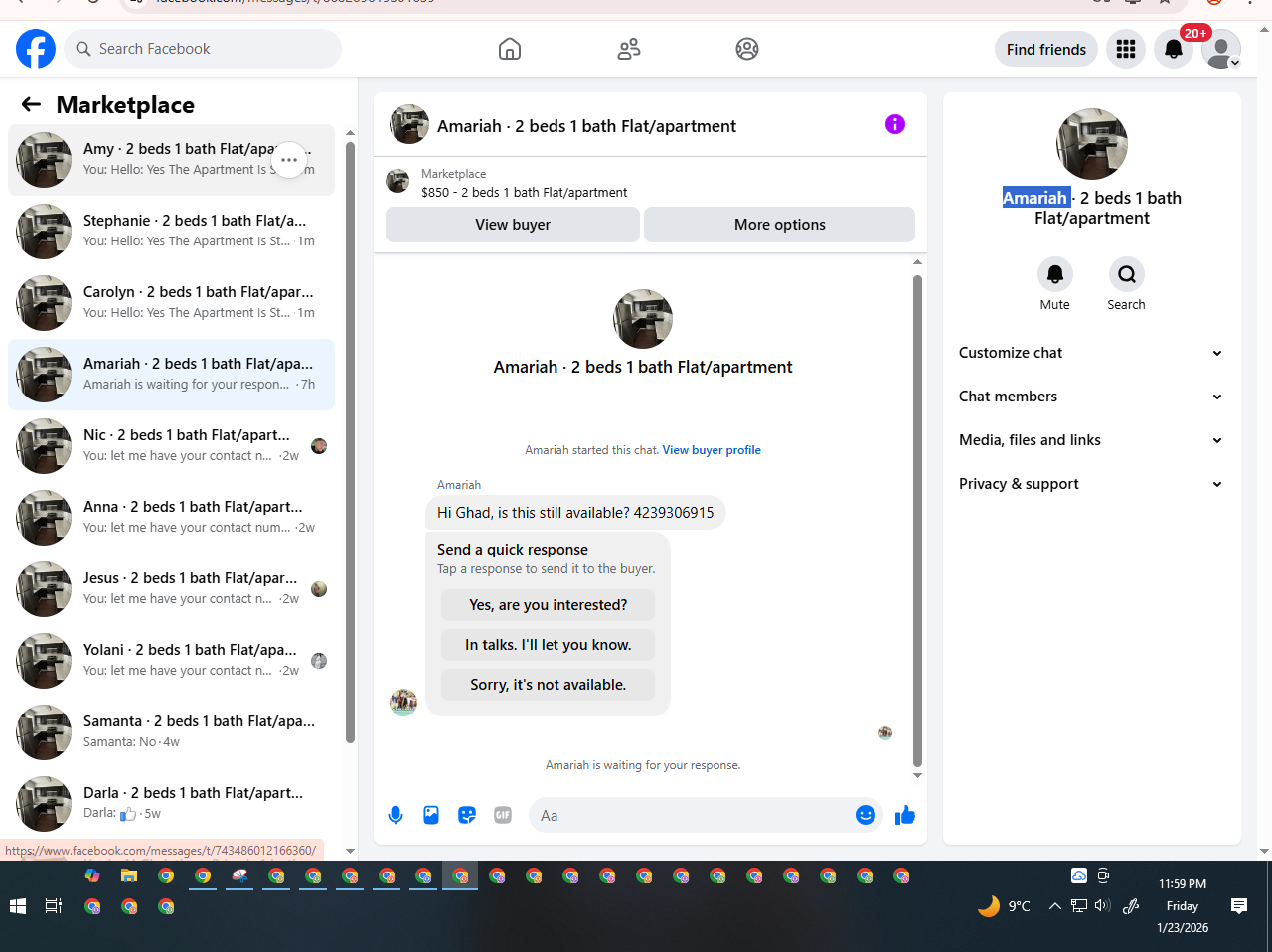Send a thumbs-up like
Viewport: 1272px width, 952px height.
click(905, 815)
